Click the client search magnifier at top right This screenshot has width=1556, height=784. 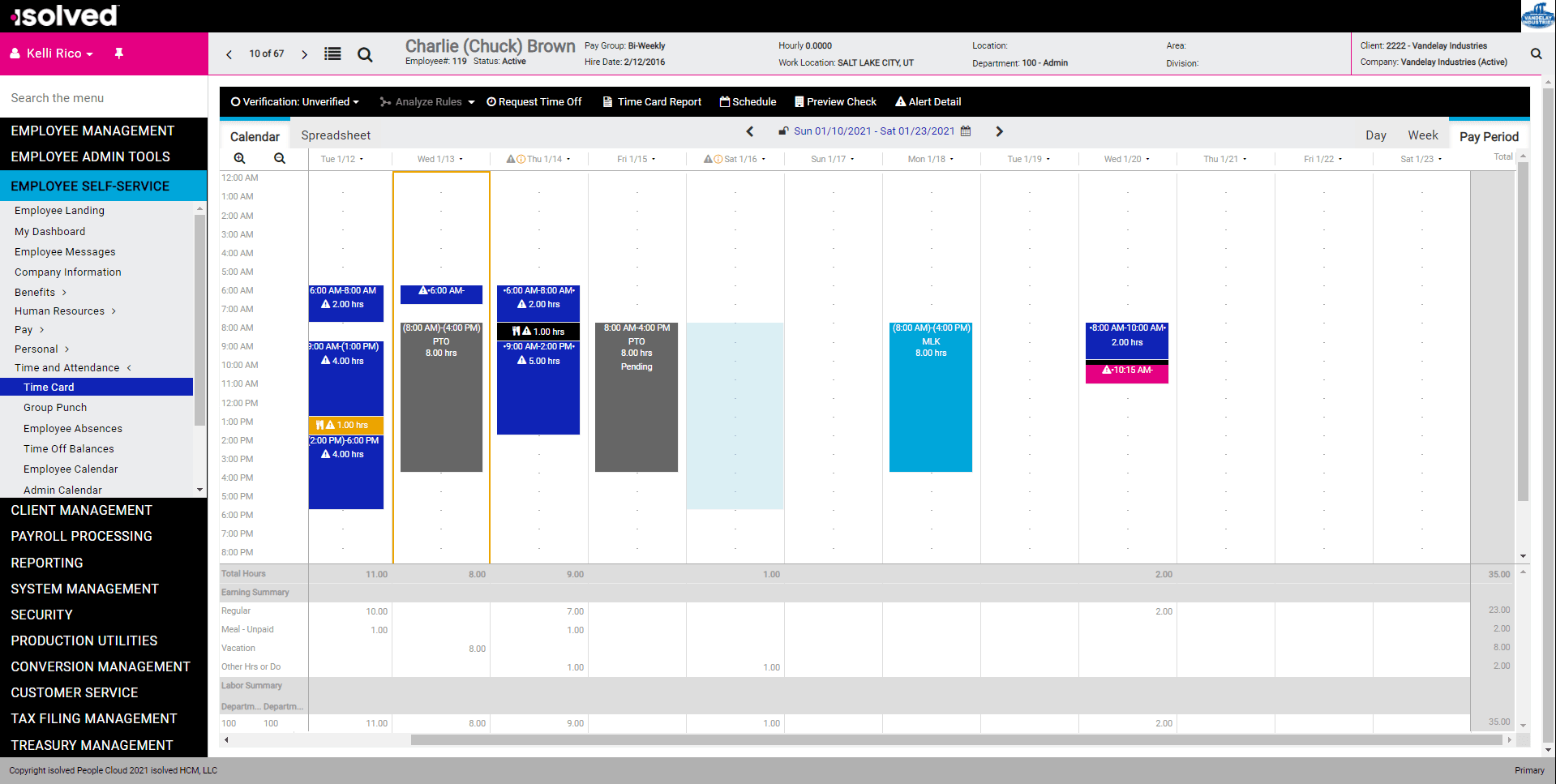pyautogui.click(x=1536, y=54)
